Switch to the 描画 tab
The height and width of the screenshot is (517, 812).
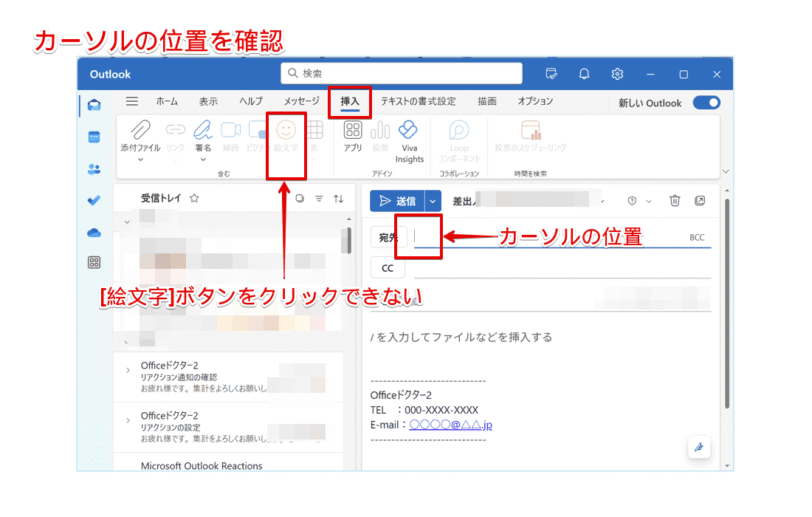pyautogui.click(x=487, y=102)
